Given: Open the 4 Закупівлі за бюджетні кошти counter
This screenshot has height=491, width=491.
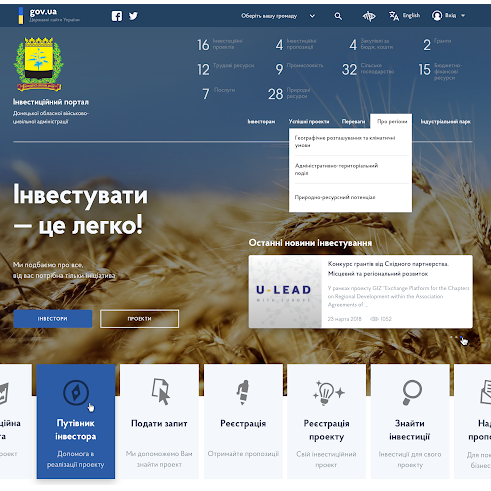Looking at the screenshot, I should click(x=371, y=45).
